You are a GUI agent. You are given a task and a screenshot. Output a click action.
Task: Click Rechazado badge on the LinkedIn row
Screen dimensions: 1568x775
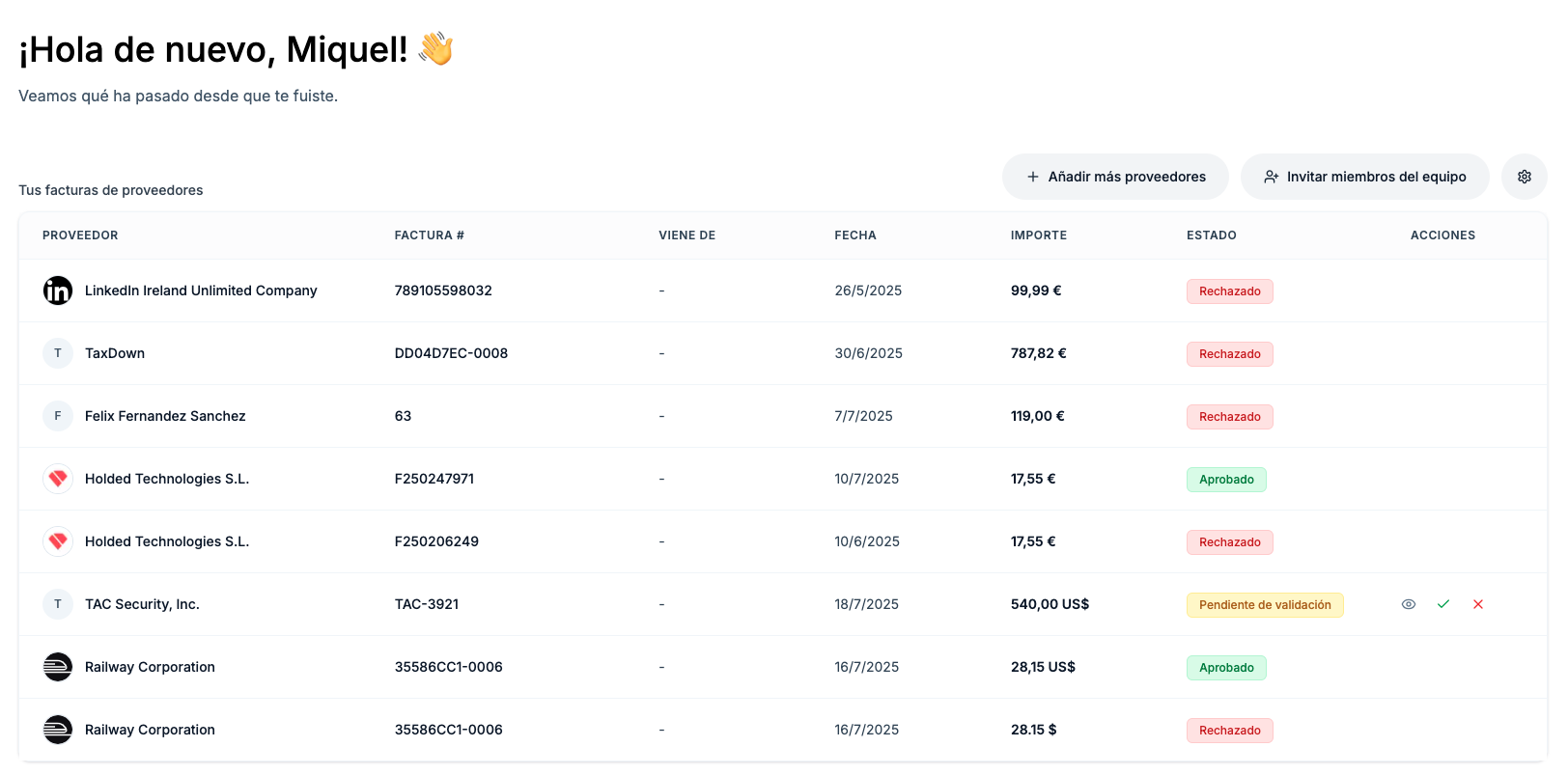coord(1229,291)
